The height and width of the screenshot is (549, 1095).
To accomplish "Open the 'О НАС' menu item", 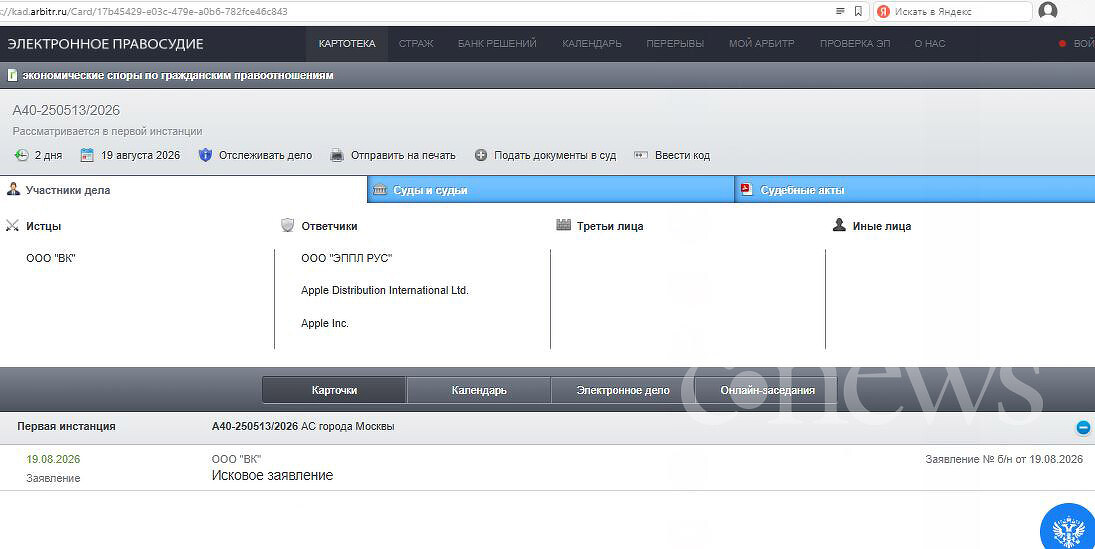I will [x=929, y=43].
